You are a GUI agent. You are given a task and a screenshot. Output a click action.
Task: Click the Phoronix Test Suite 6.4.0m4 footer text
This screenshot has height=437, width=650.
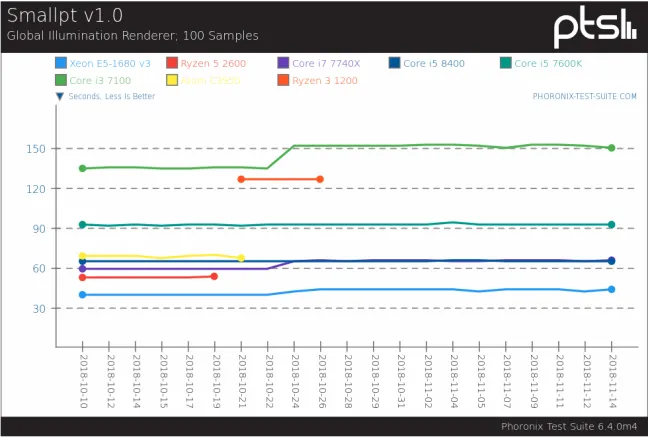tap(569, 426)
